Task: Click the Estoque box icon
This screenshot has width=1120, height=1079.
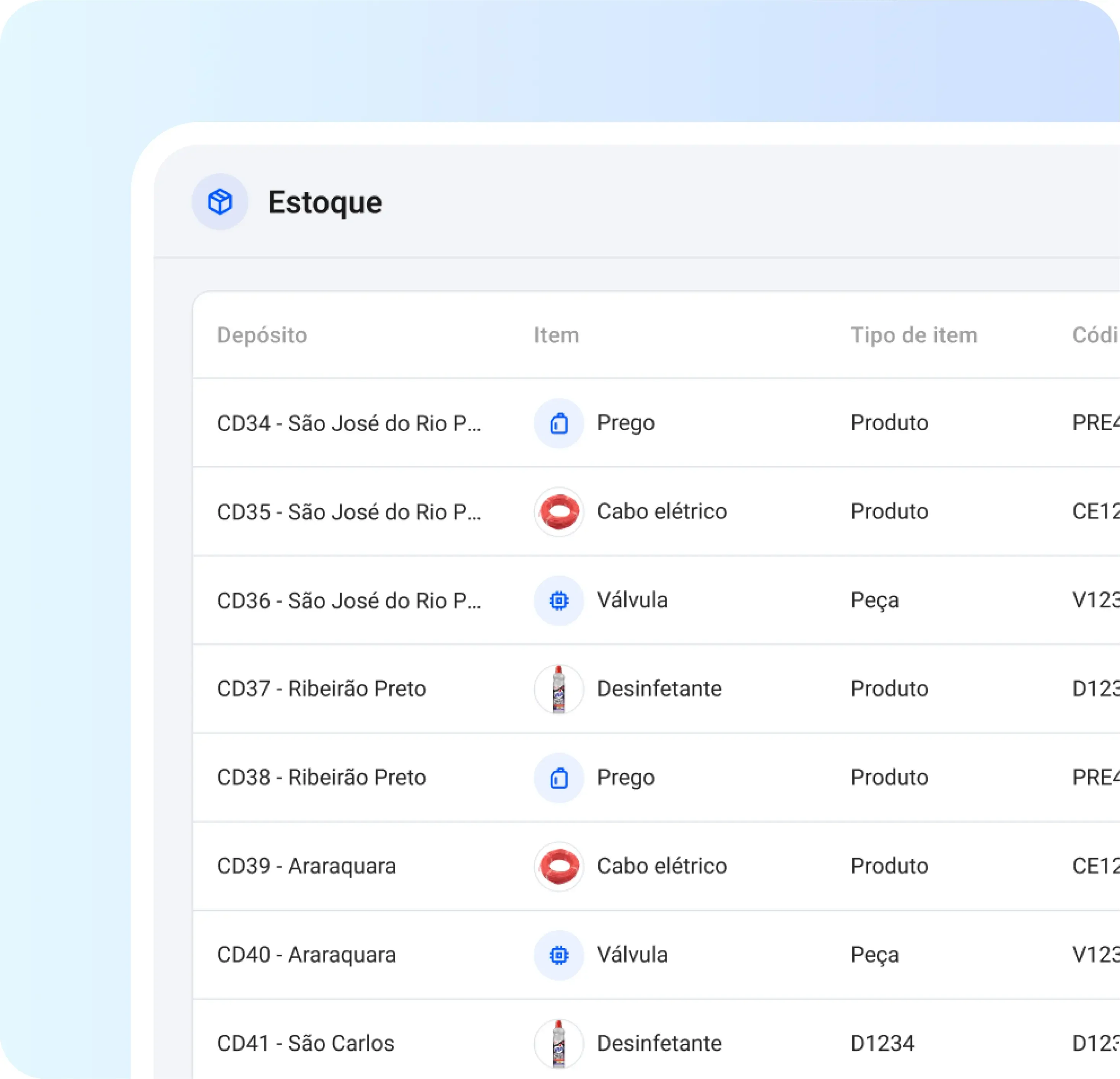Action: 220,201
